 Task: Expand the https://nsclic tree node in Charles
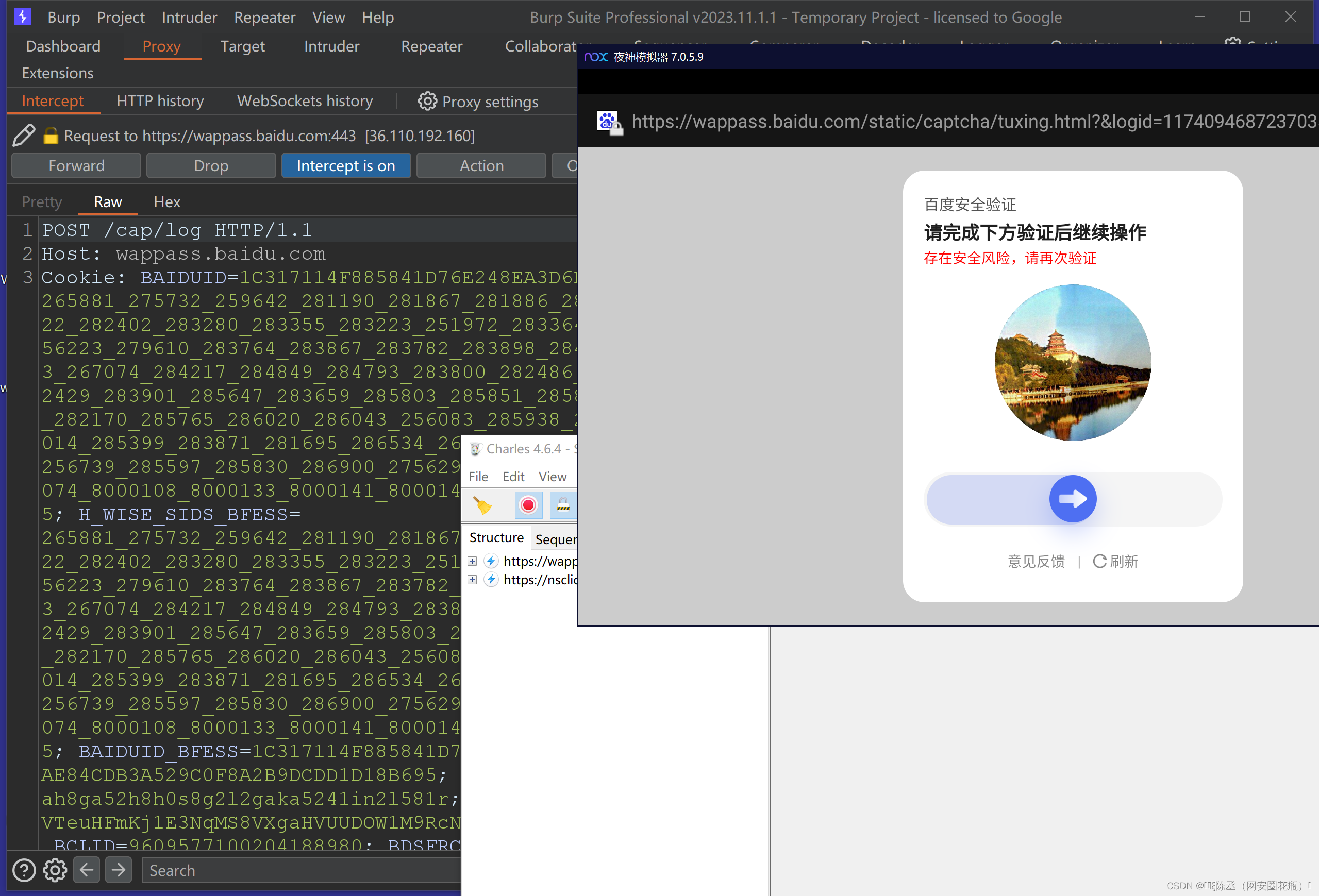click(x=472, y=580)
